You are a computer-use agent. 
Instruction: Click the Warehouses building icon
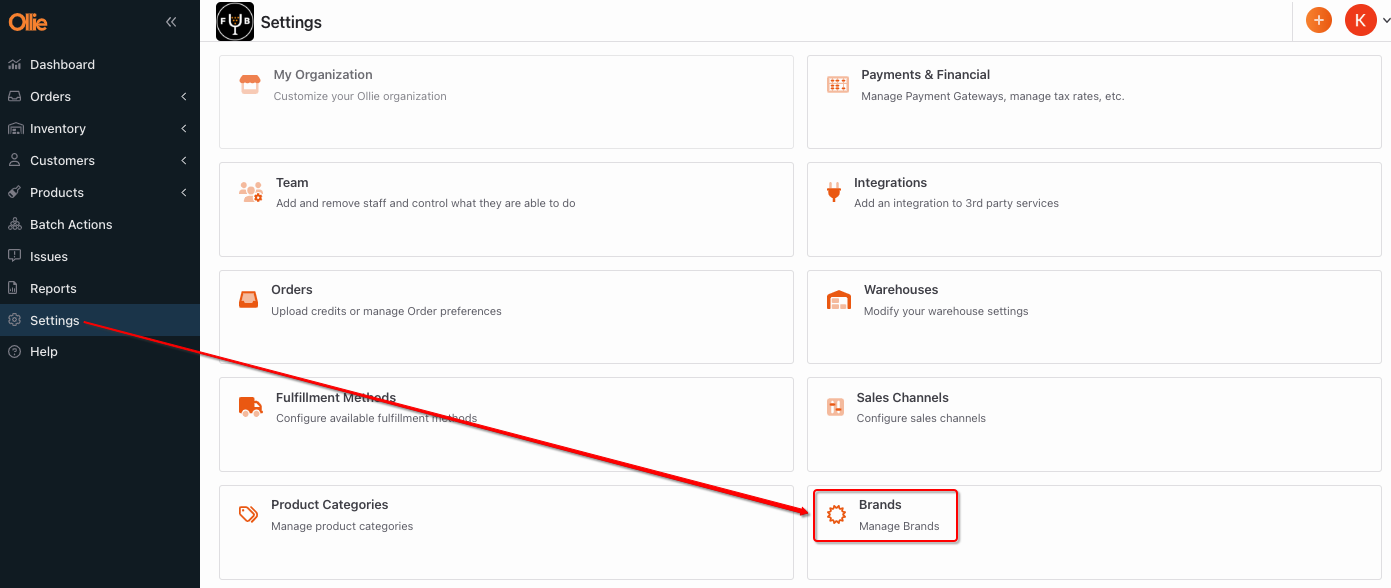point(838,300)
